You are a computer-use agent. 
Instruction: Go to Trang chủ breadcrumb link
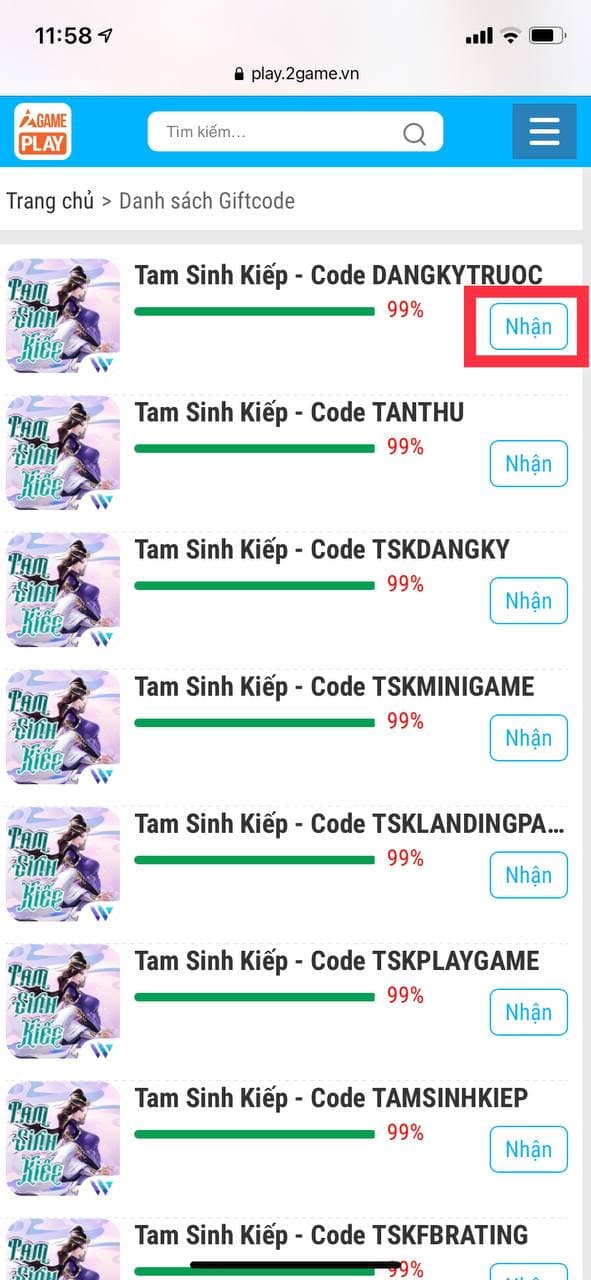pos(50,201)
